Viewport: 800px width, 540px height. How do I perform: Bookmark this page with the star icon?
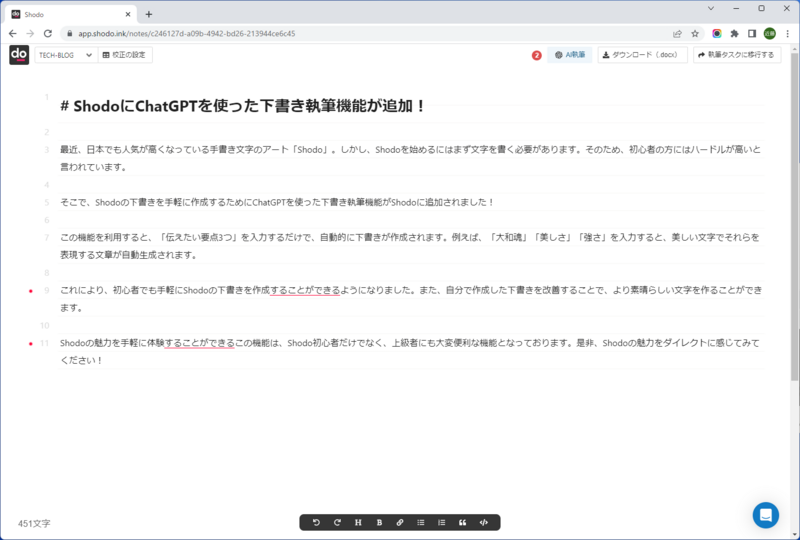coord(695,34)
